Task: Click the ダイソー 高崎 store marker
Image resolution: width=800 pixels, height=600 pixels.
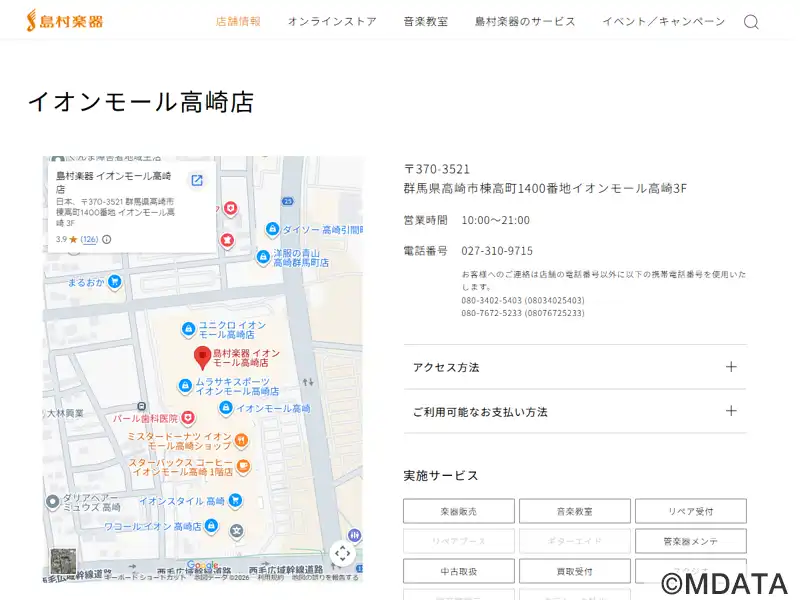Action: click(x=271, y=229)
